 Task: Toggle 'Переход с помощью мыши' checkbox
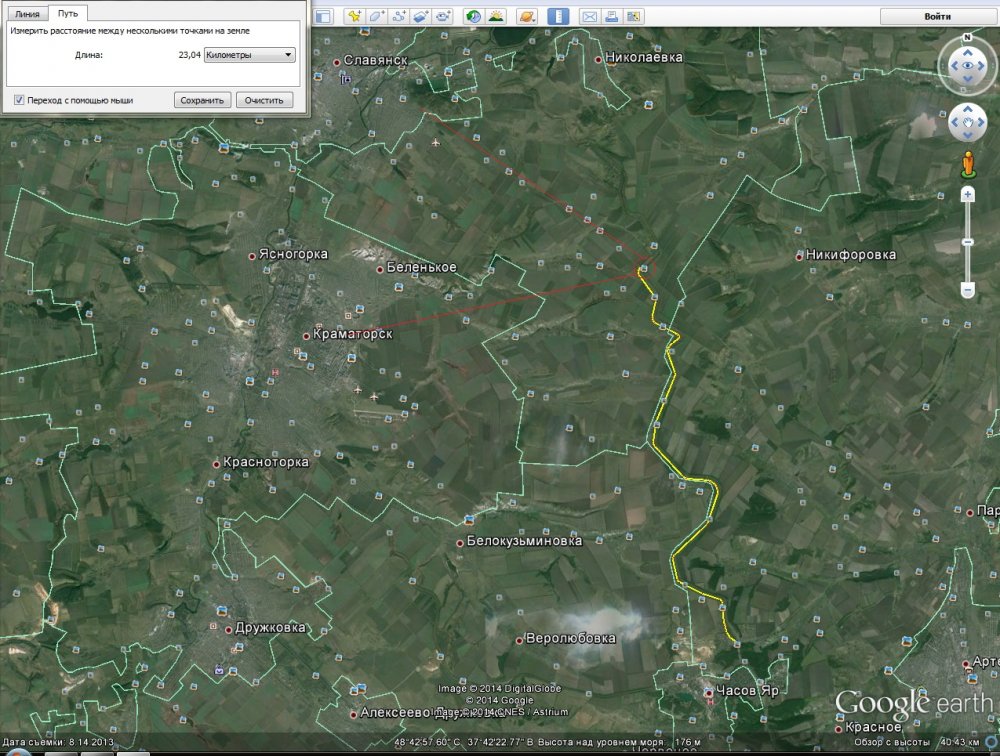coord(19,100)
